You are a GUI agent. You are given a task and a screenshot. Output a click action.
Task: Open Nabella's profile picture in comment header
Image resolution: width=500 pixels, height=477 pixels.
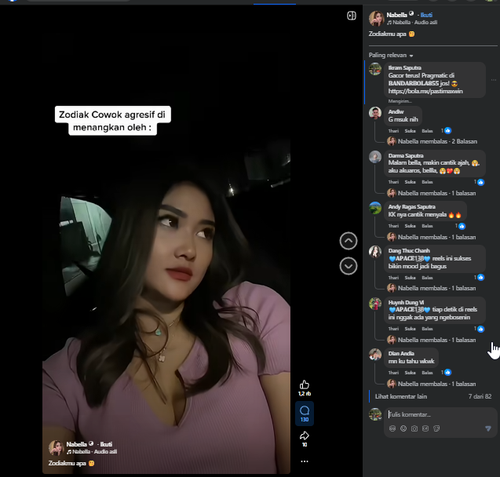click(x=376, y=18)
